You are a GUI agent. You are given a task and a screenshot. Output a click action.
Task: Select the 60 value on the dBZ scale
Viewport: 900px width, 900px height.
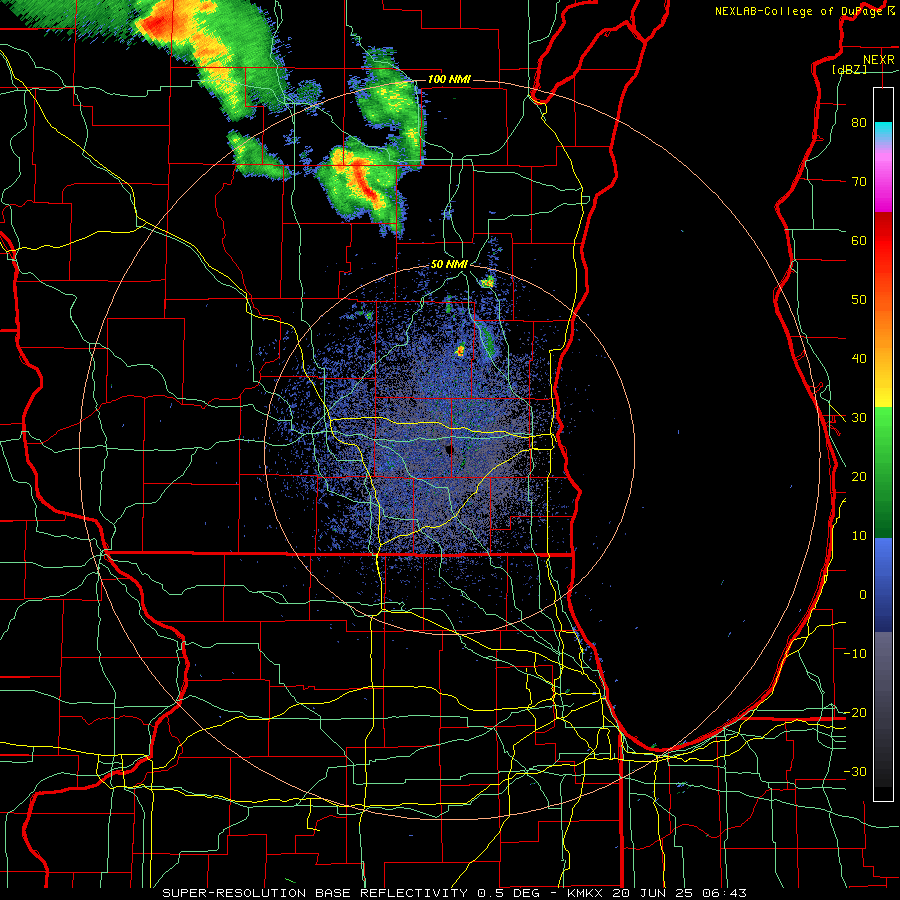point(859,240)
